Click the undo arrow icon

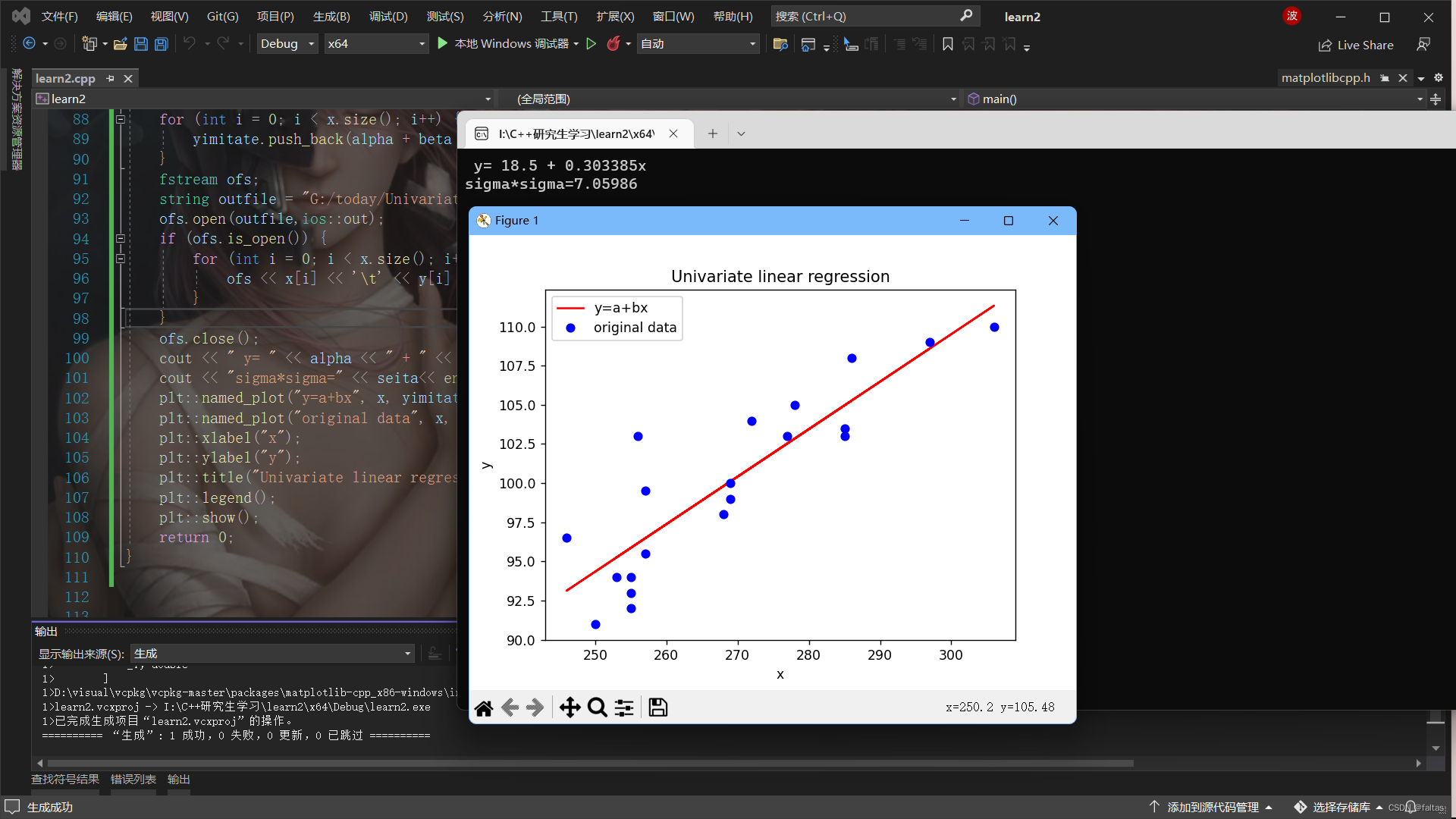[190, 44]
